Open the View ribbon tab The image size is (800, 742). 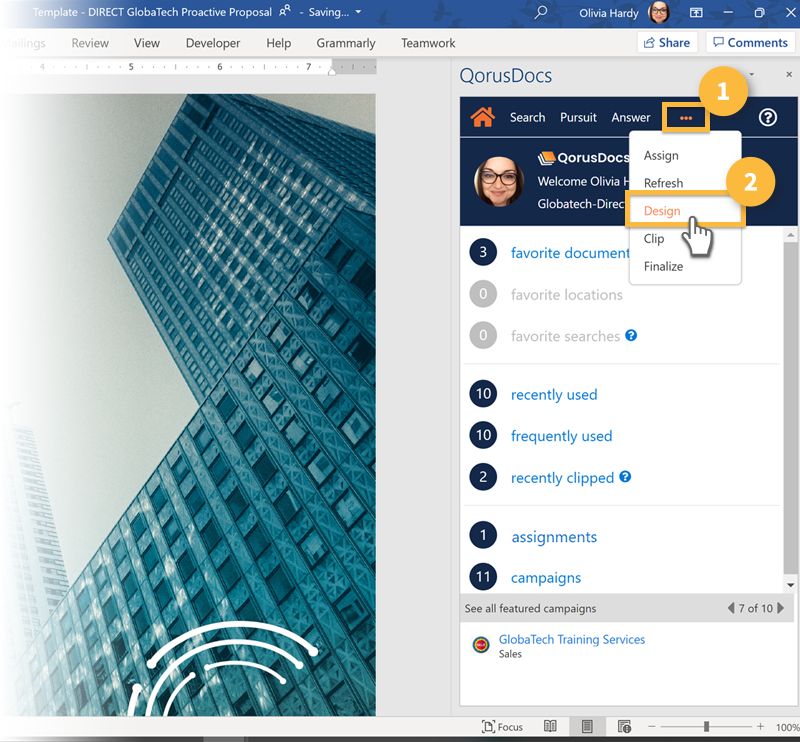click(146, 43)
